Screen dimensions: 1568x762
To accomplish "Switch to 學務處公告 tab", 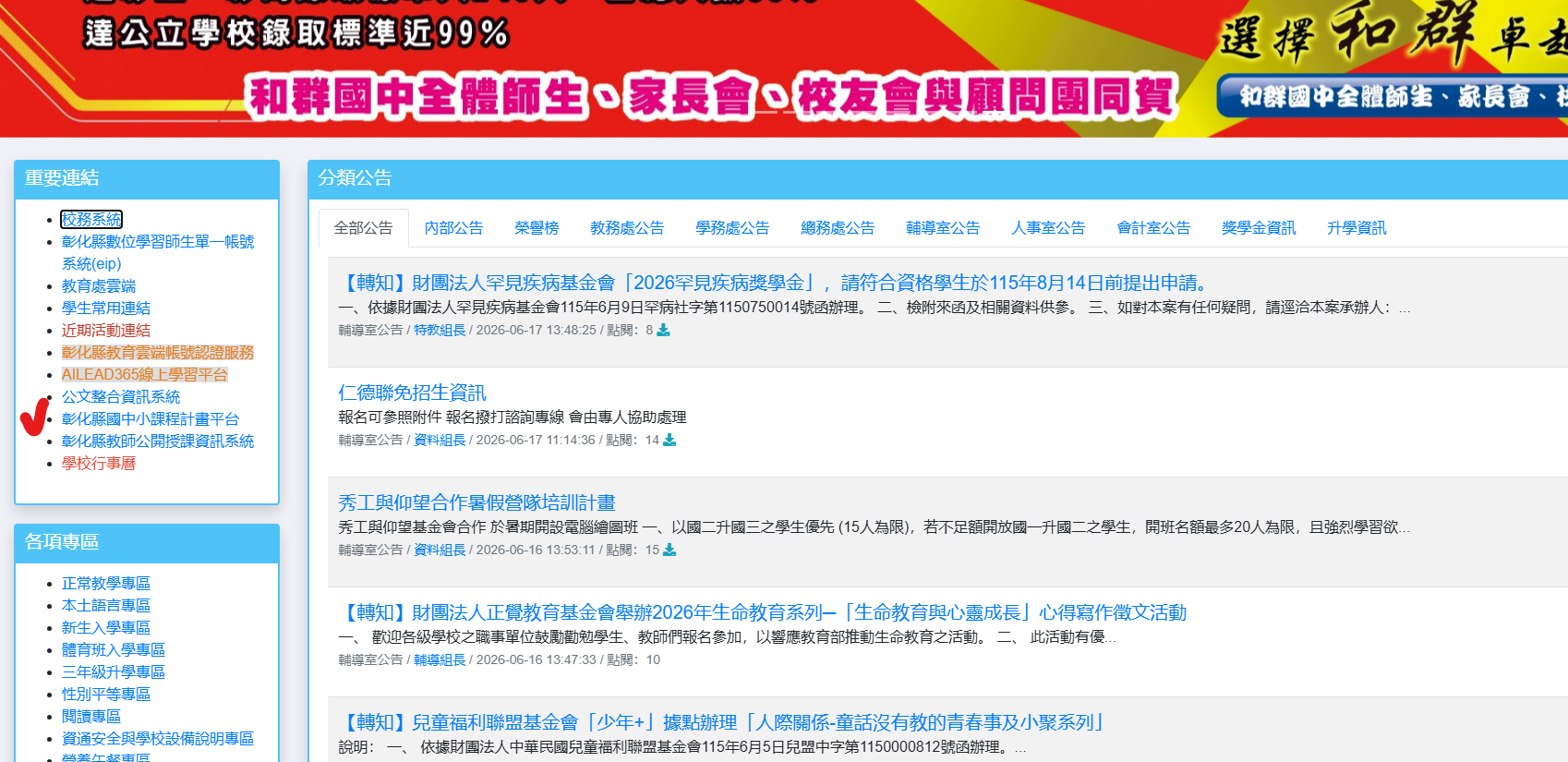I will [x=732, y=228].
